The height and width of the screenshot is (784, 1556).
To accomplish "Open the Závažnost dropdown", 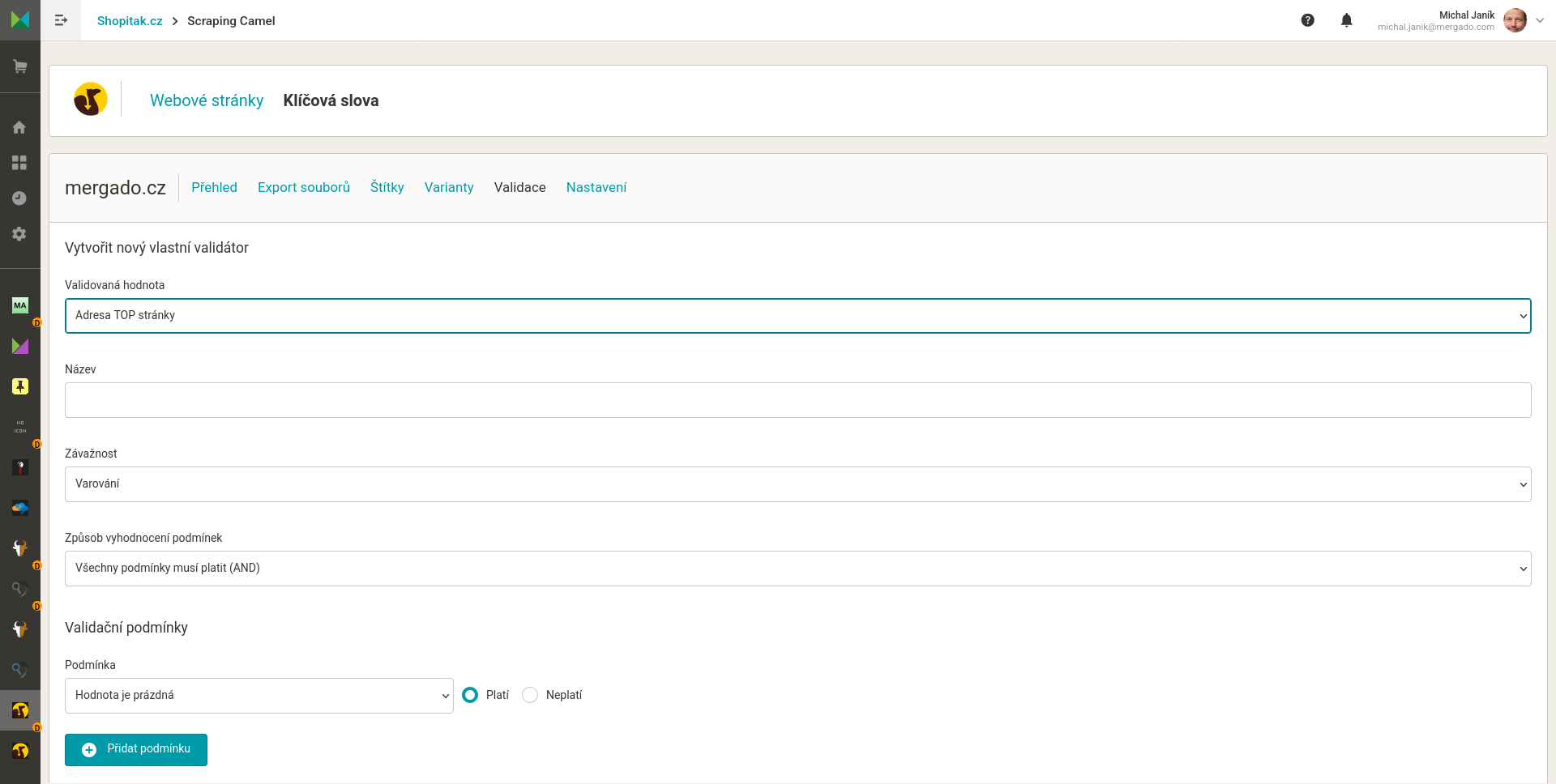I will click(797, 484).
